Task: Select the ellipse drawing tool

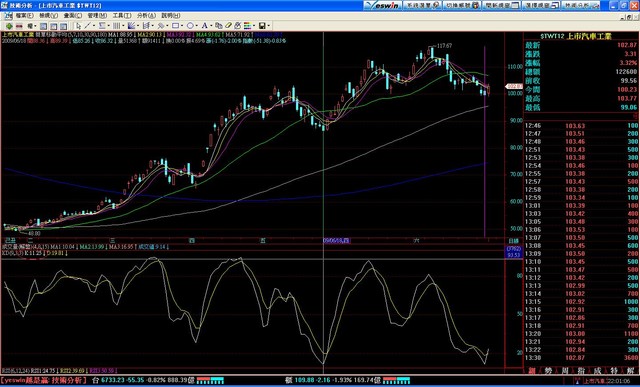Action: click(x=190, y=26)
